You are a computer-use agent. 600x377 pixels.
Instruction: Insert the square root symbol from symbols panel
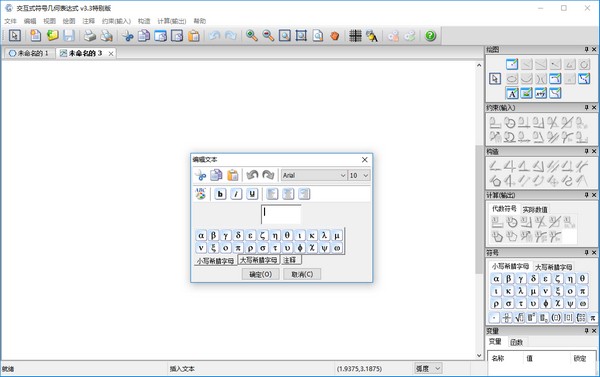(519, 317)
